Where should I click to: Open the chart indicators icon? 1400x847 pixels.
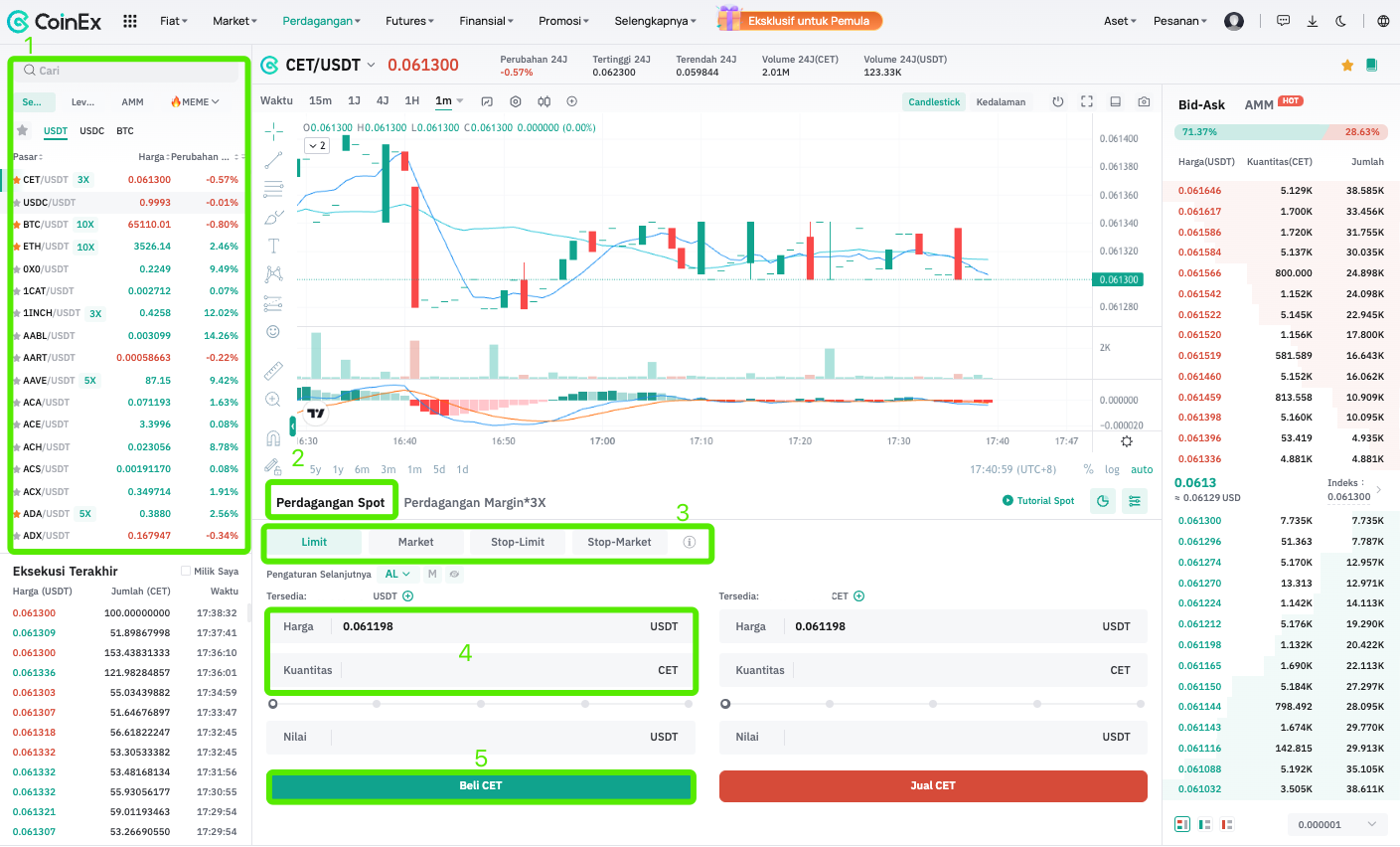(487, 101)
